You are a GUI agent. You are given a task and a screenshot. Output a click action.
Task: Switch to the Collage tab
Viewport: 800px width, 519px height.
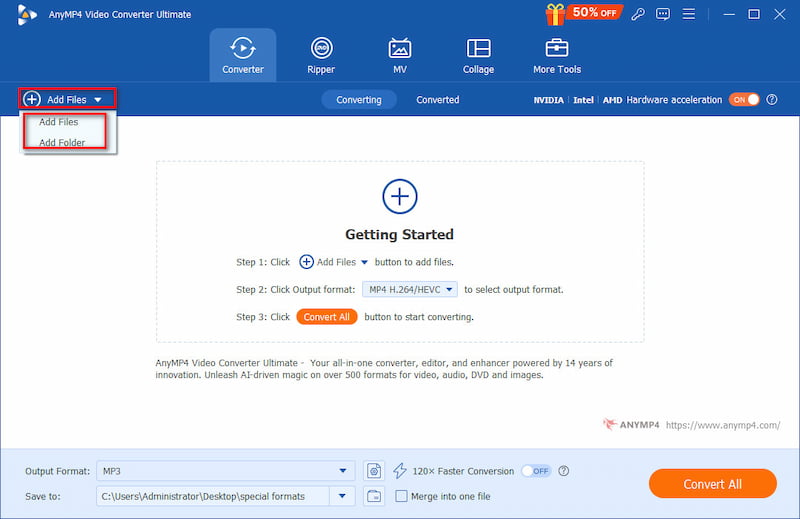(x=478, y=55)
